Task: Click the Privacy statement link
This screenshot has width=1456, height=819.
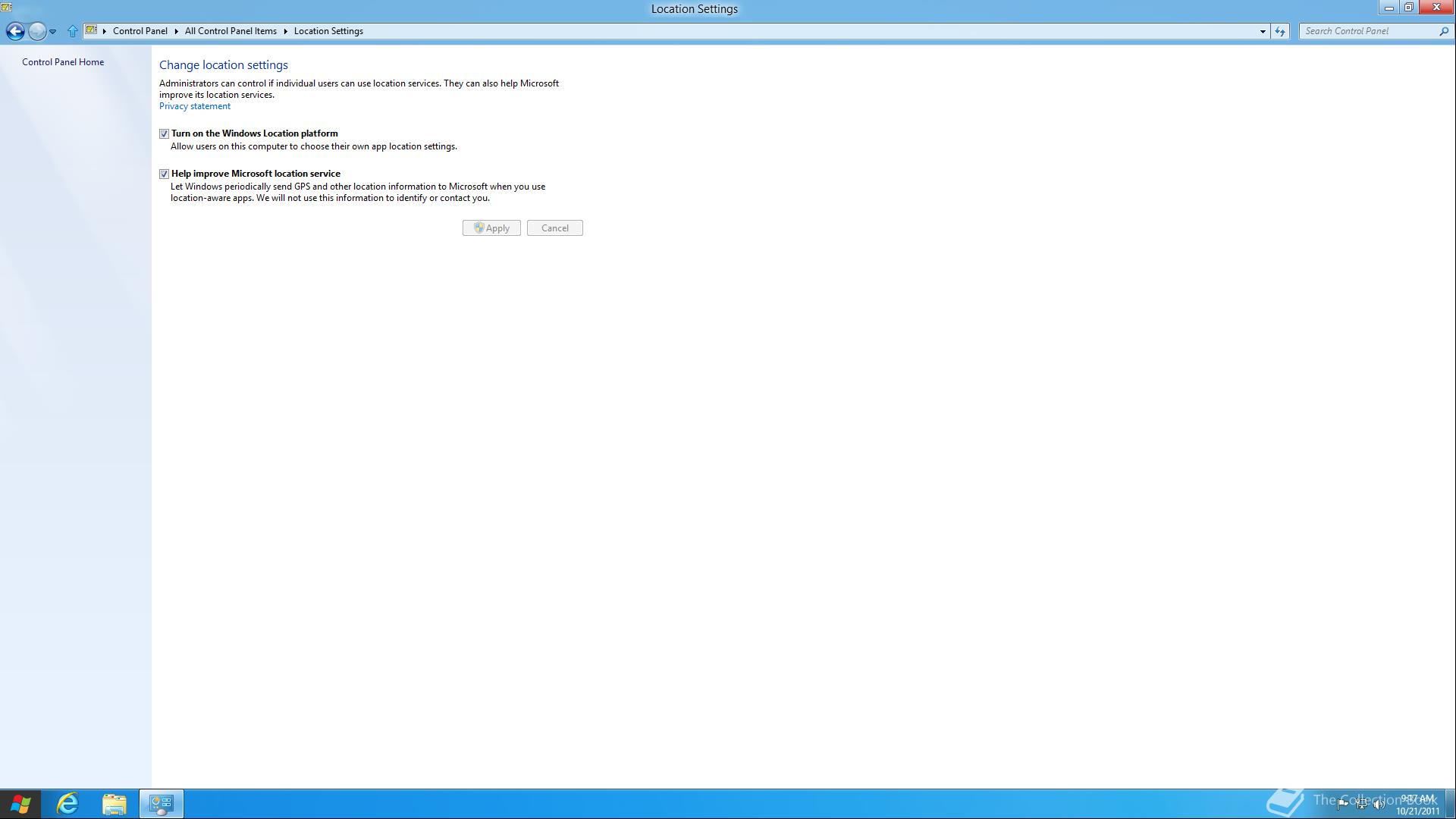Action: pyautogui.click(x=194, y=105)
